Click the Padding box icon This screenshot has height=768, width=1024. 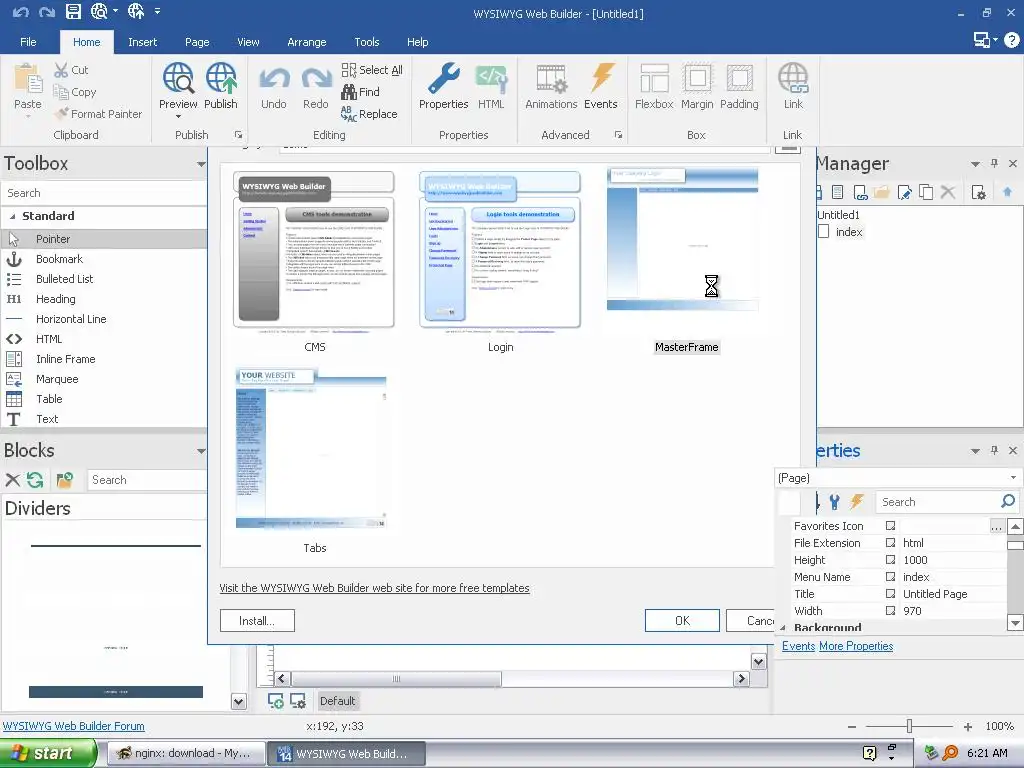click(x=739, y=78)
